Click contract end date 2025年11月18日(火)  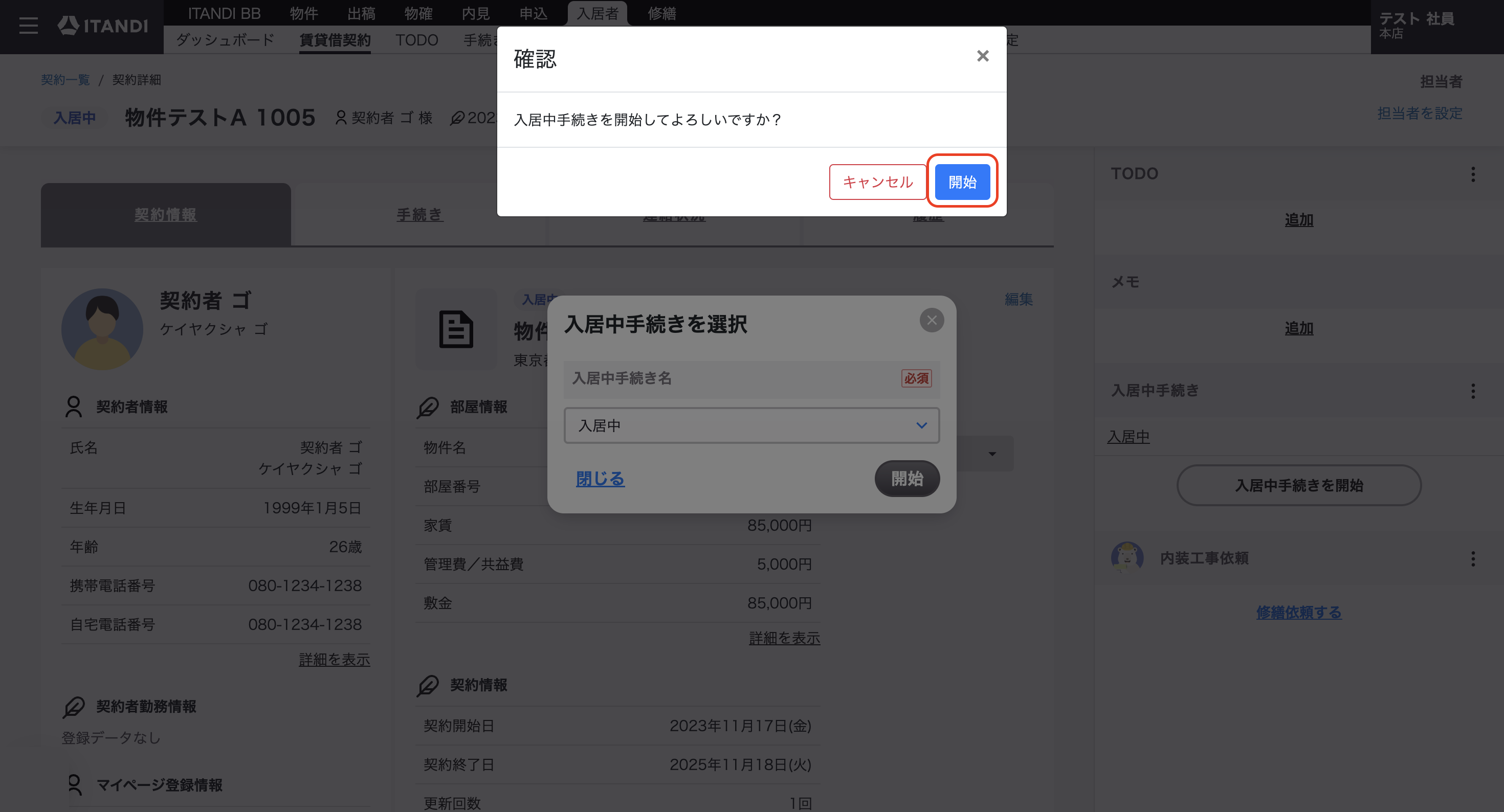[x=740, y=764]
